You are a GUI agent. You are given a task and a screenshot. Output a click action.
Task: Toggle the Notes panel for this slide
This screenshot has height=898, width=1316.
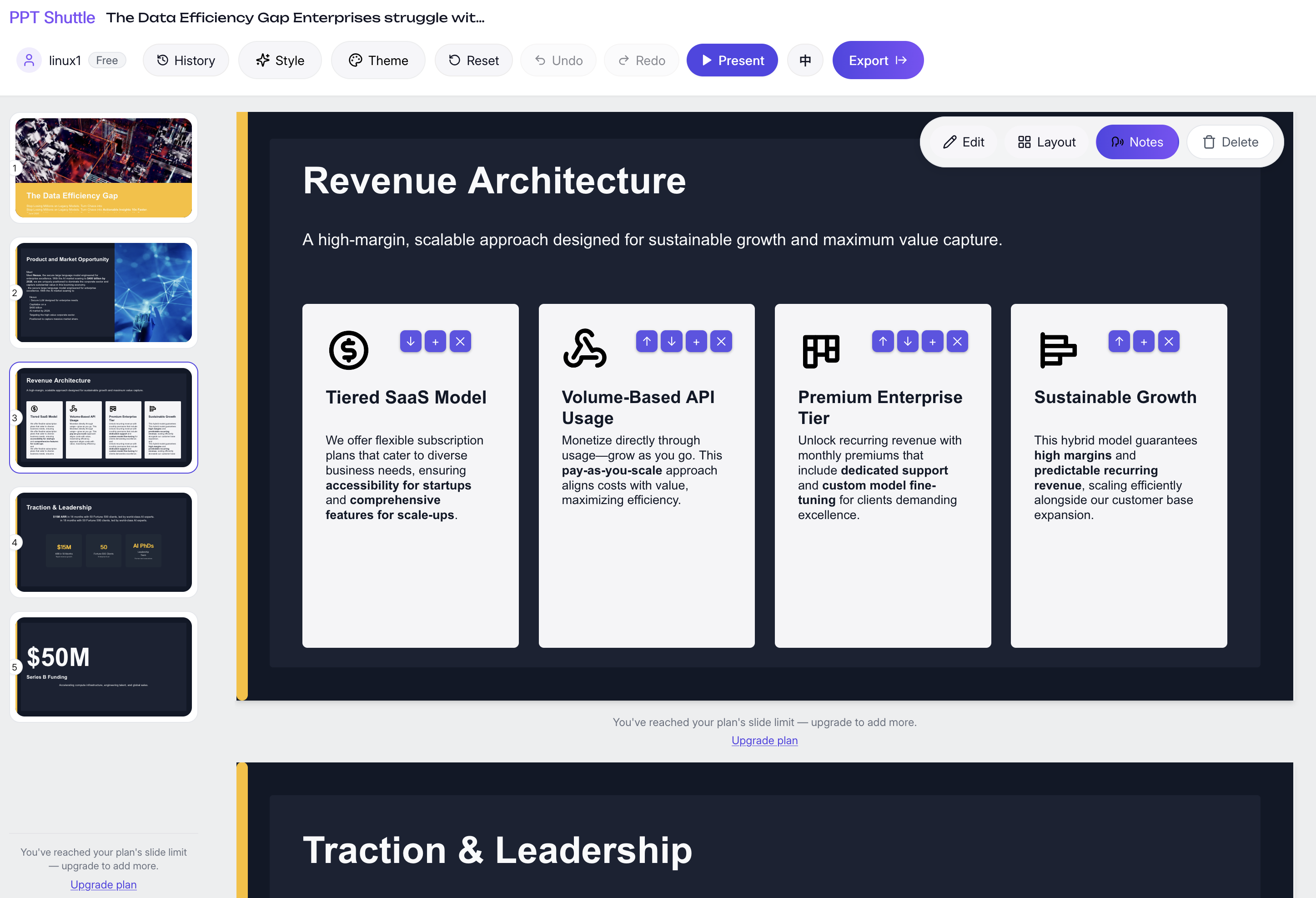[1137, 142]
